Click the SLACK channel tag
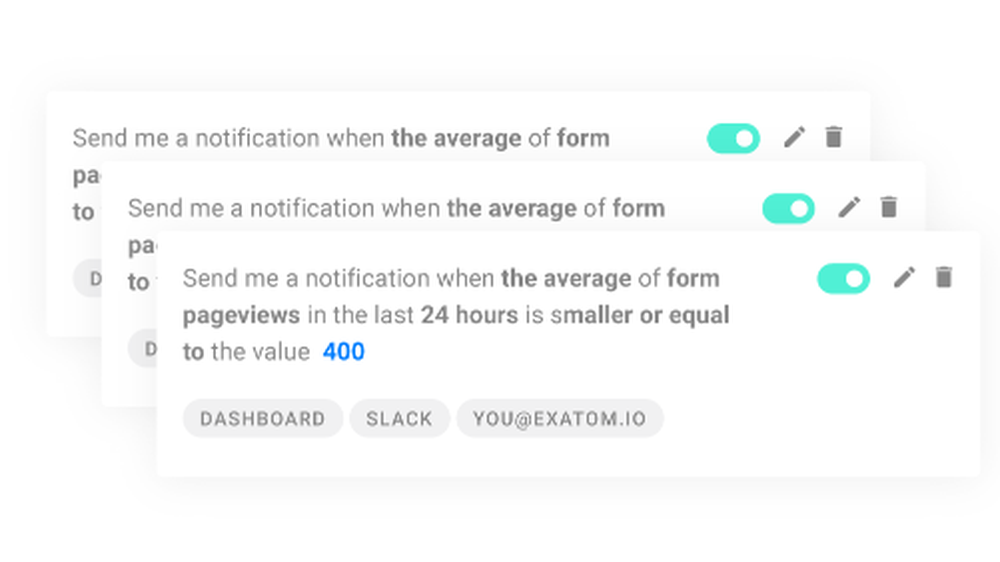Viewport: 1000px width, 562px height. coord(399,419)
